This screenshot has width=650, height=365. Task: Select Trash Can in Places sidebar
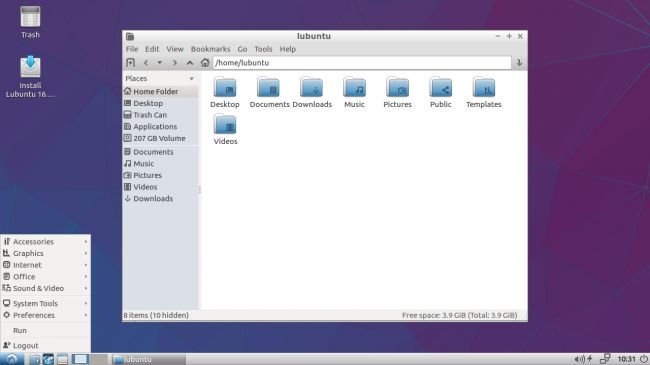tap(160, 114)
